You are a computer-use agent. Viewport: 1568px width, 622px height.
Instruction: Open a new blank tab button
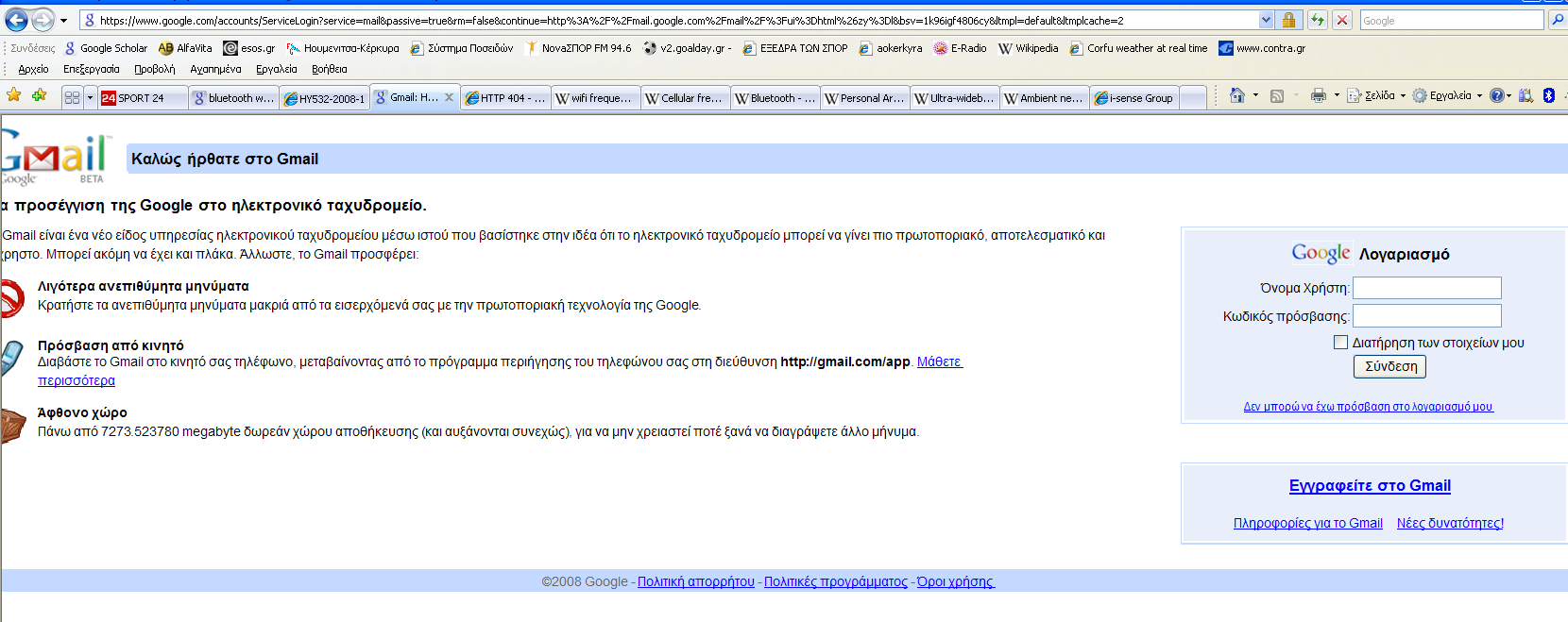pos(1193,98)
